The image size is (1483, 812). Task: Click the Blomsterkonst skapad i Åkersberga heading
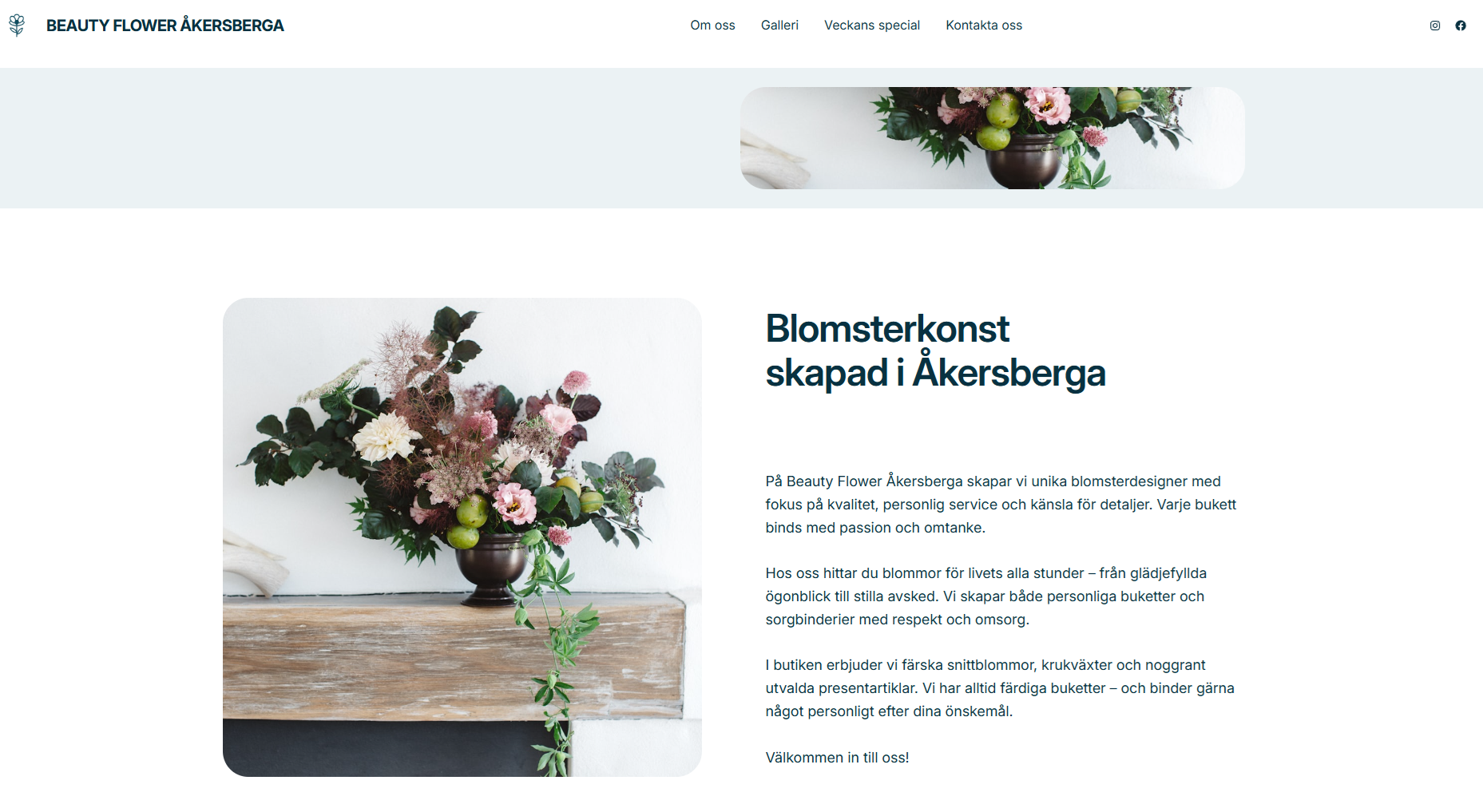[935, 351]
